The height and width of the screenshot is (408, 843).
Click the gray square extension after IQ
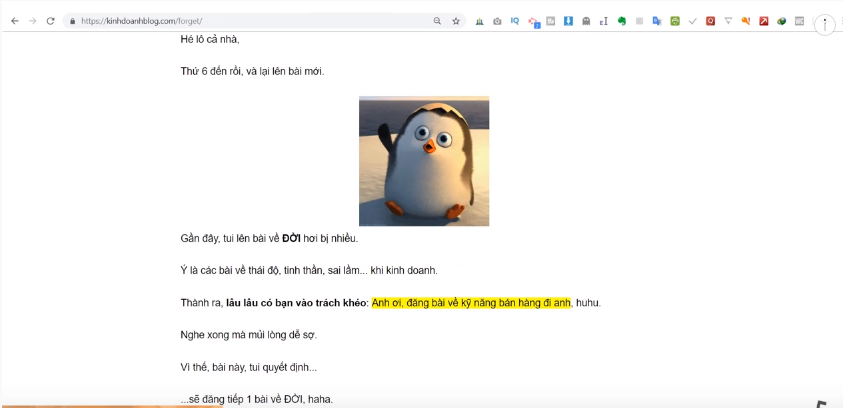pyautogui.click(x=551, y=21)
